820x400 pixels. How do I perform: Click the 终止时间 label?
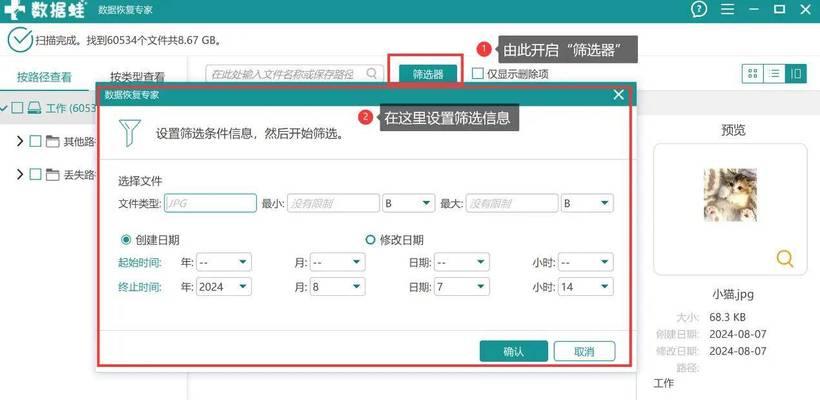[x=140, y=287]
